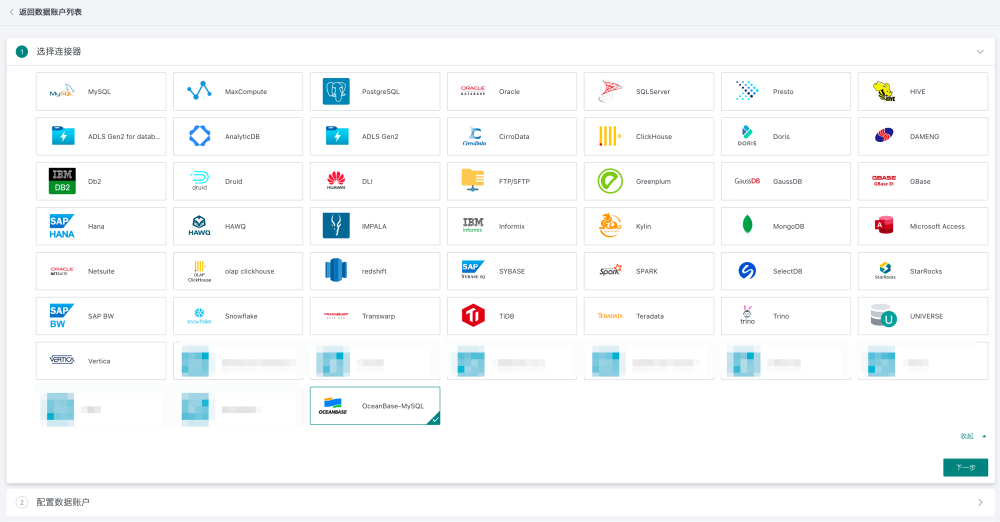Select the Oracle database logo
The image size is (1000, 522).
pyautogui.click(x=473, y=91)
